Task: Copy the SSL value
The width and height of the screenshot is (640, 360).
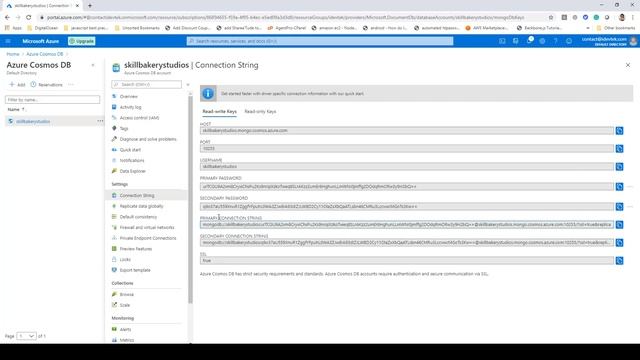Action: click(x=619, y=260)
